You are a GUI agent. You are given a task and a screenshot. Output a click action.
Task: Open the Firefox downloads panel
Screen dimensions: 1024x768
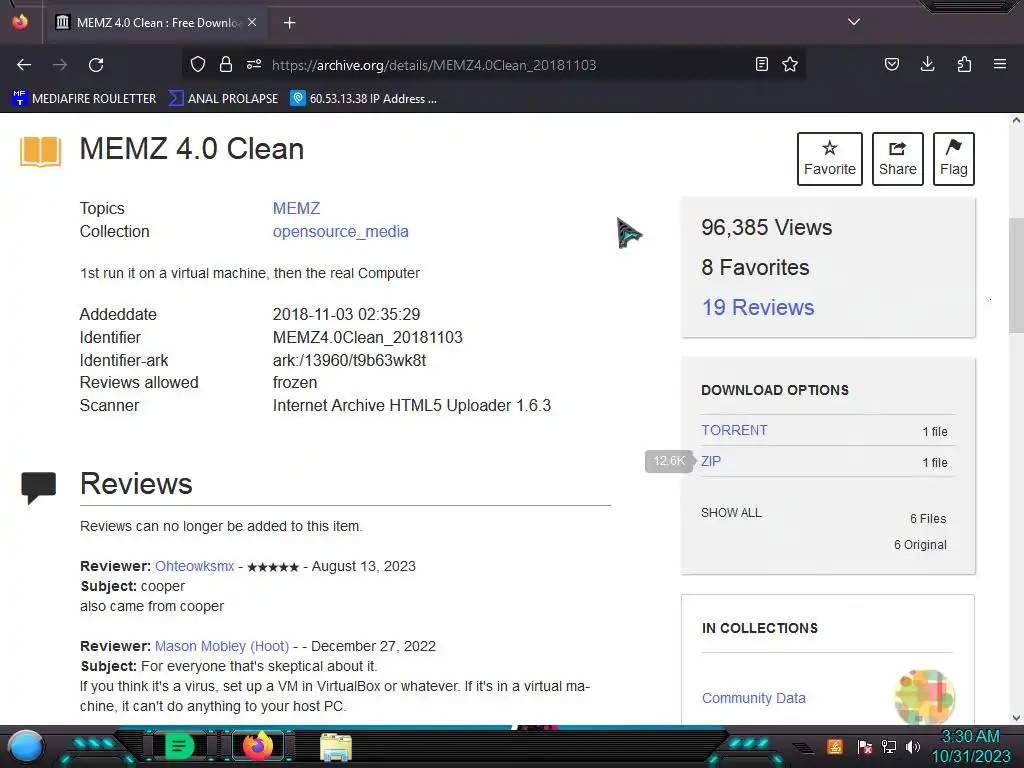(927, 64)
